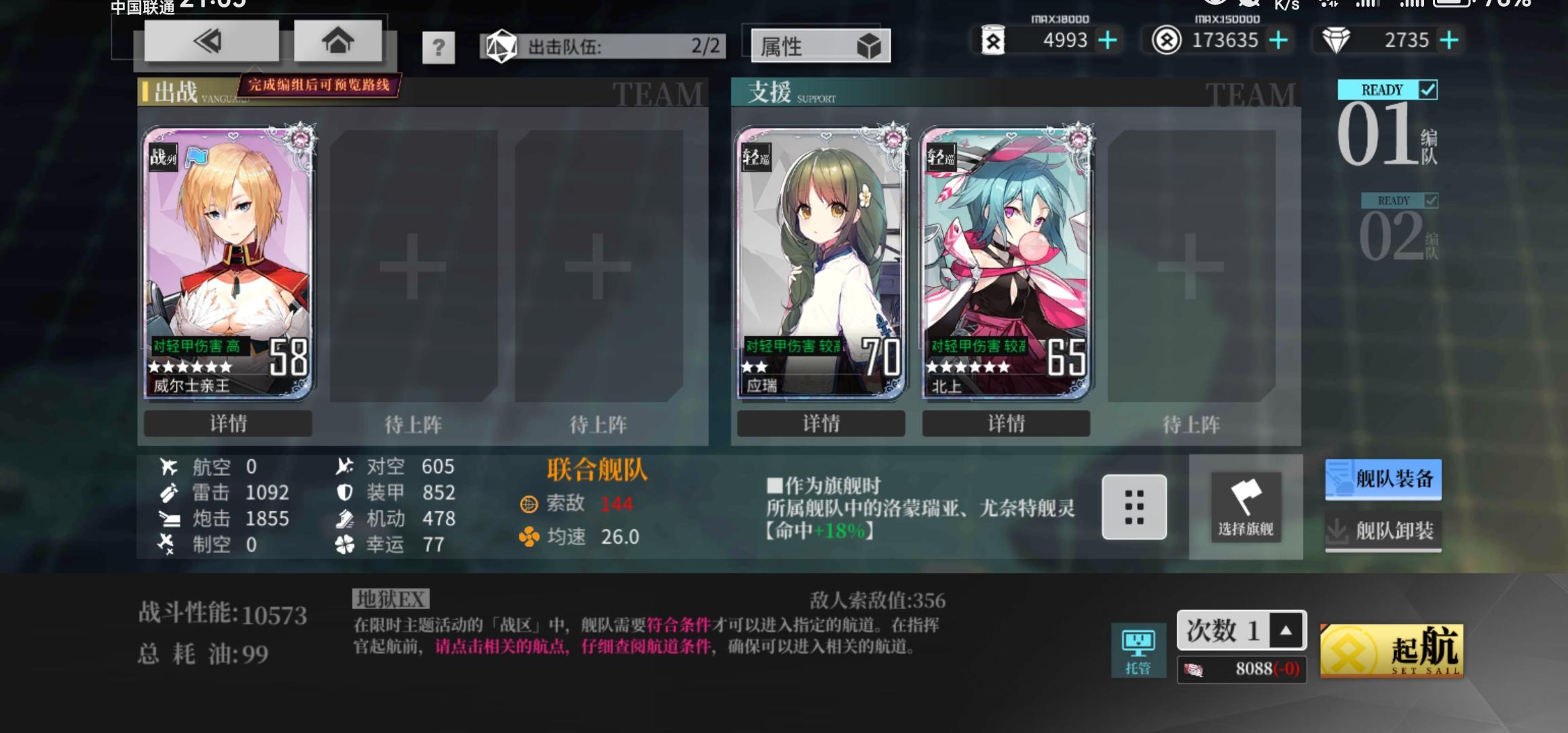
Task: Toggle READY checkbox for fleet 02
Action: pos(1431,200)
